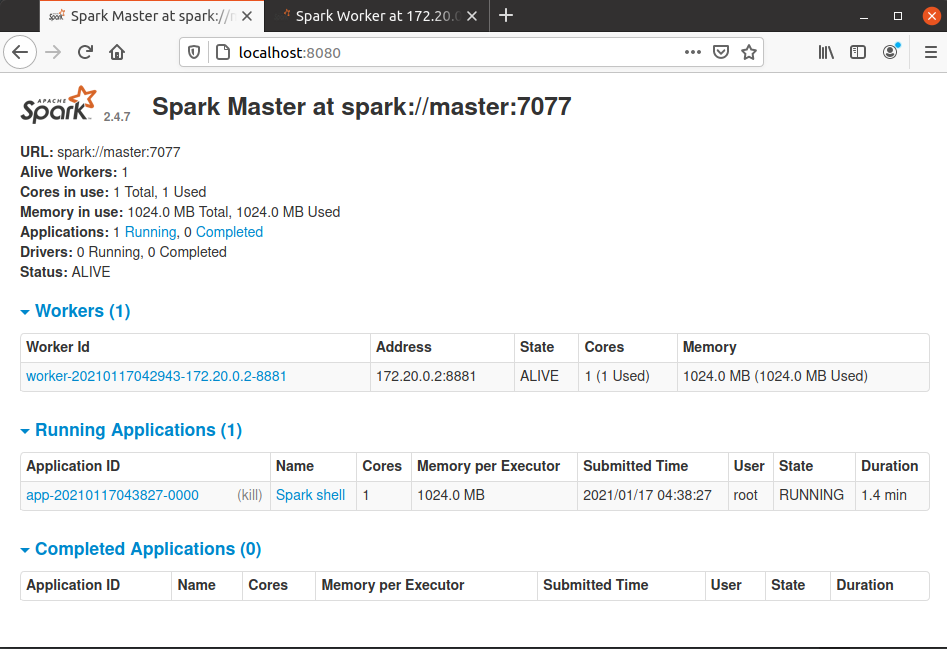
Task: Collapse the Workers (1) section
Action: 75,311
